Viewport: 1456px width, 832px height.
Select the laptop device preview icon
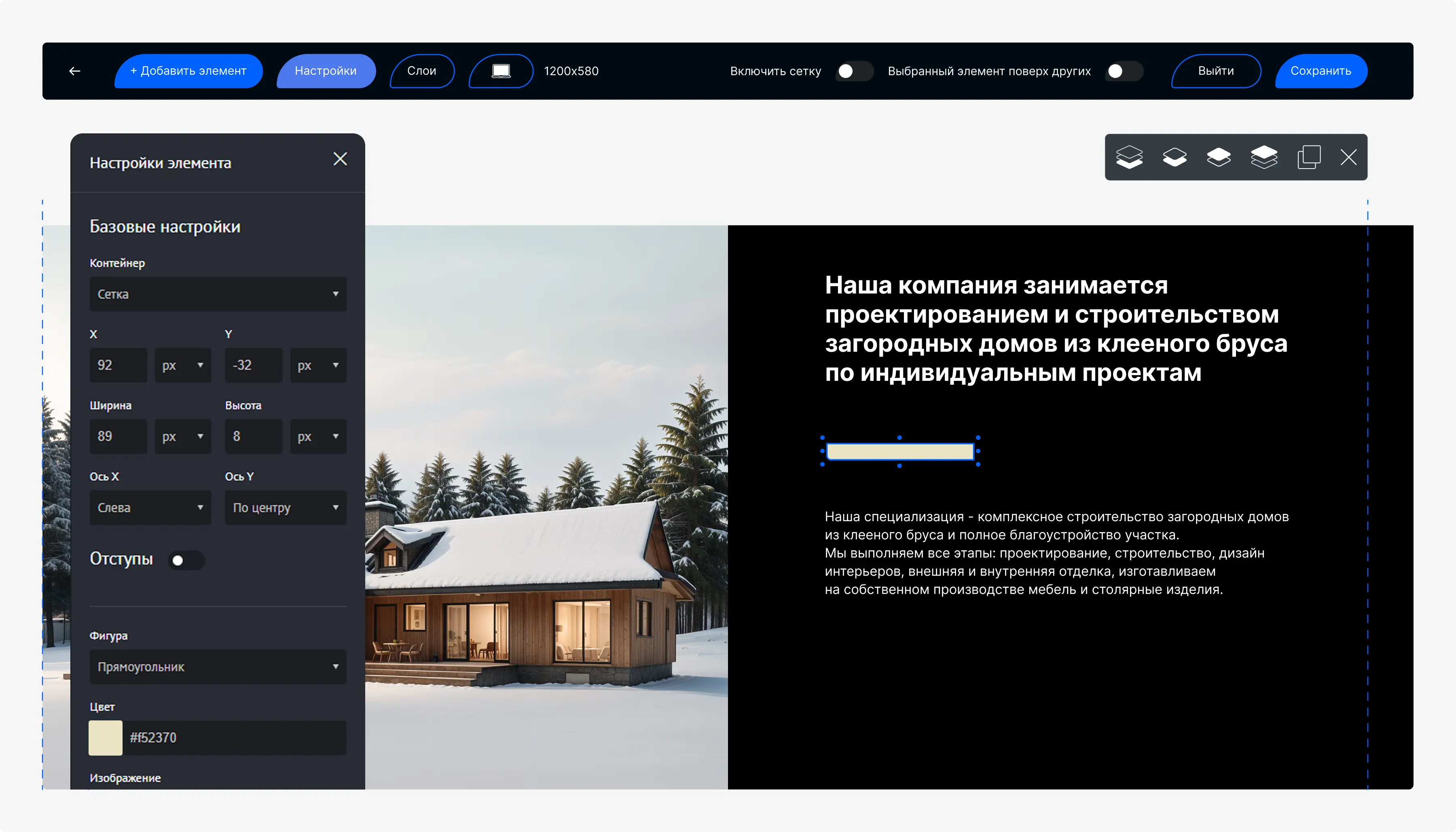click(500, 70)
